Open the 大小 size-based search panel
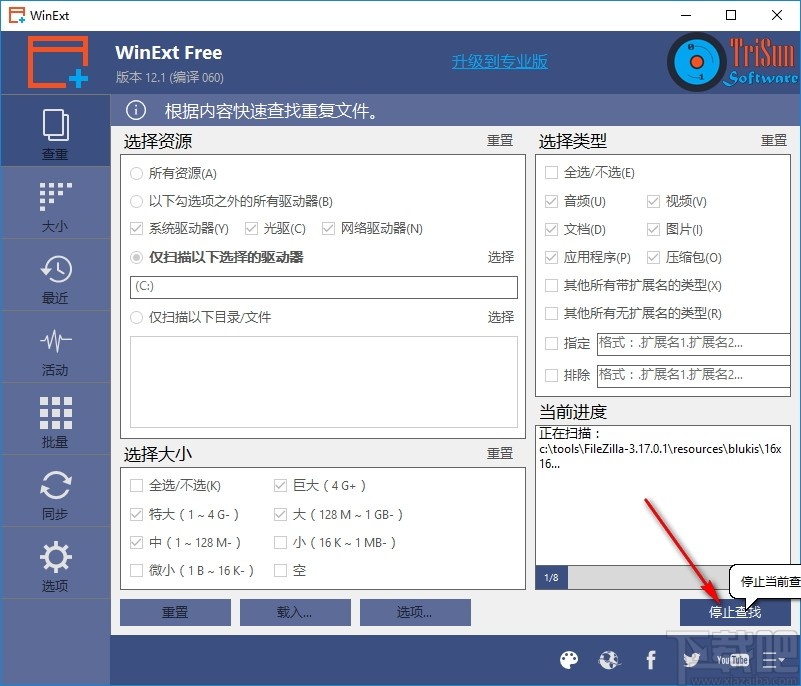Viewport: 801px width, 686px height. click(55, 202)
